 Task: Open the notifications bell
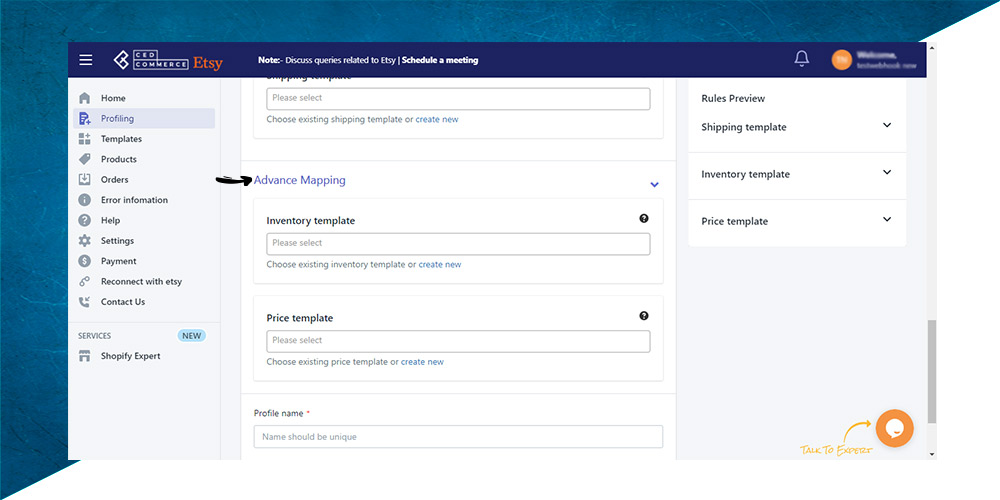pyautogui.click(x=802, y=59)
